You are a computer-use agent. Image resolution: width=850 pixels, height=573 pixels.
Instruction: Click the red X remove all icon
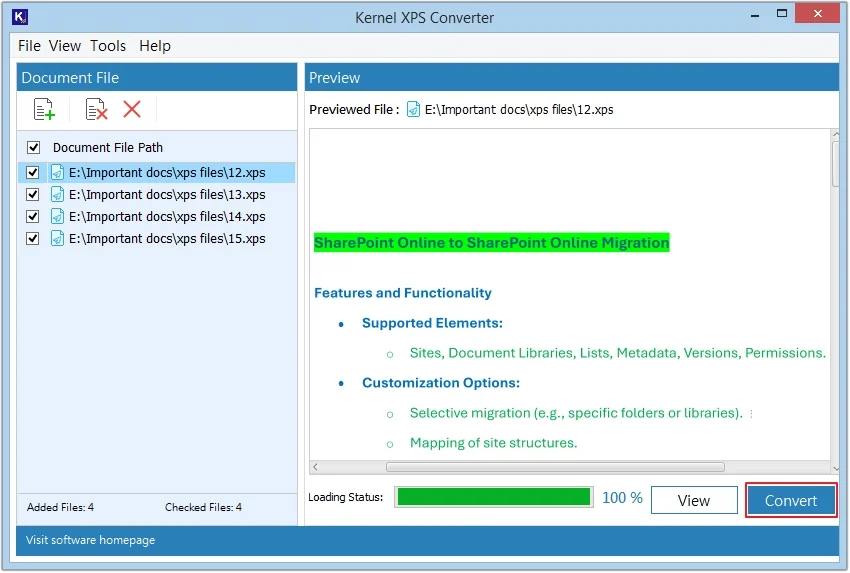click(132, 109)
